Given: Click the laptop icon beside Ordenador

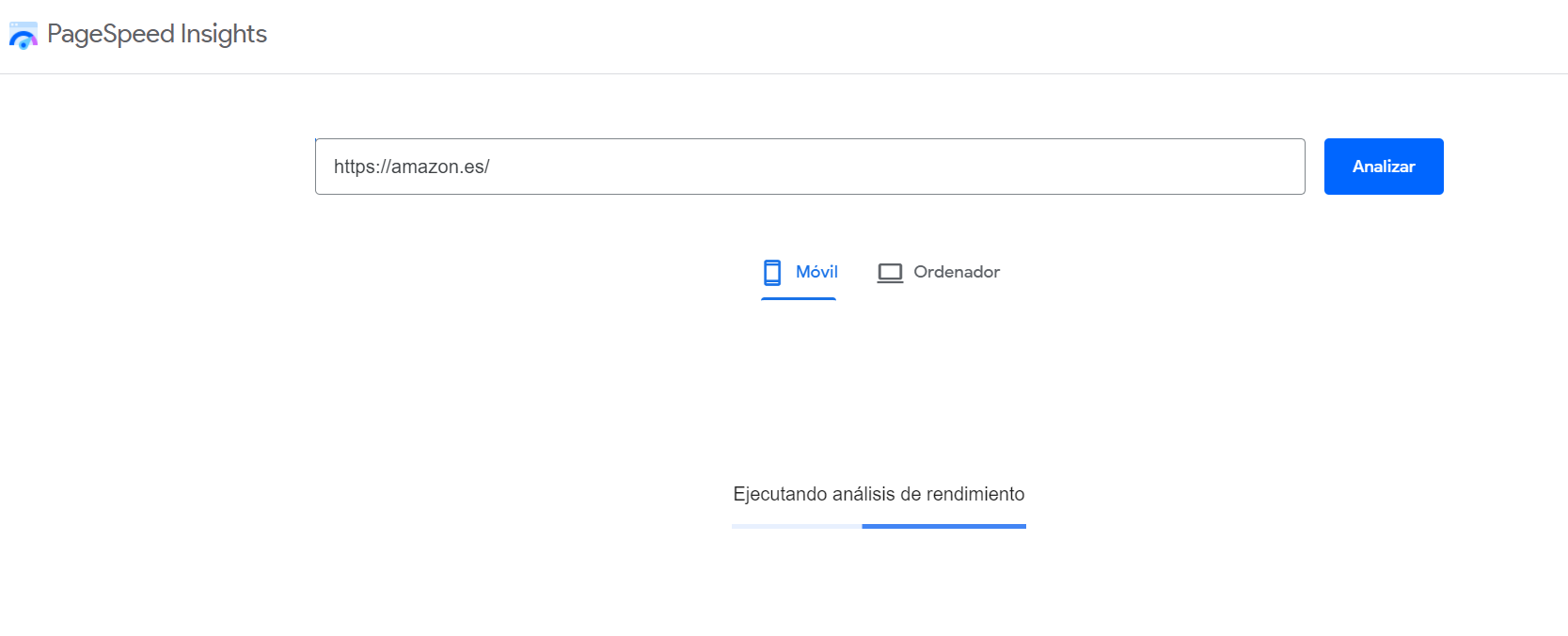Looking at the screenshot, I should tap(890, 273).
